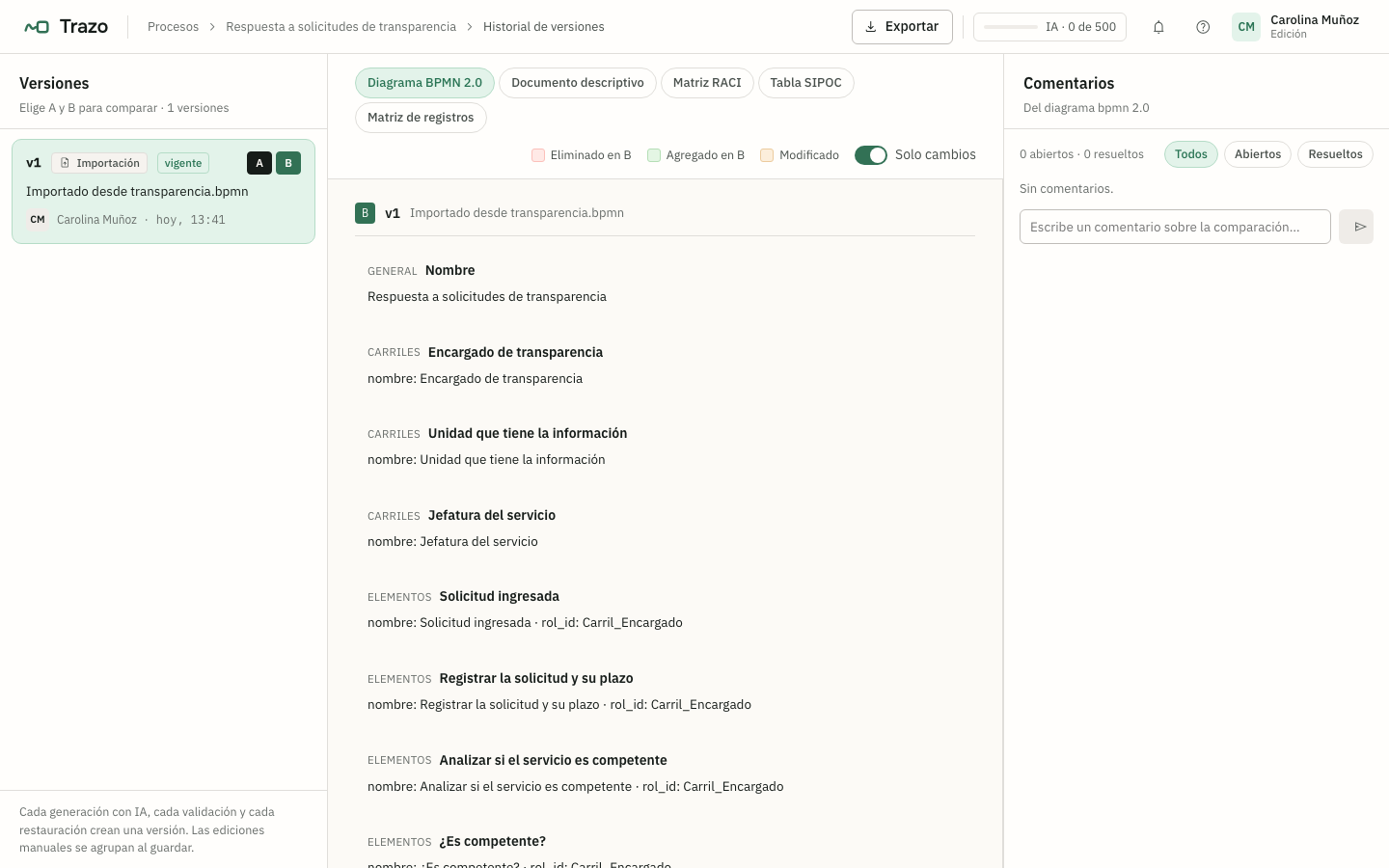Viewport: 1389px width, 868px height.
Task: Click the Encargado de transparencia lane heading
Action: point(515,352)
